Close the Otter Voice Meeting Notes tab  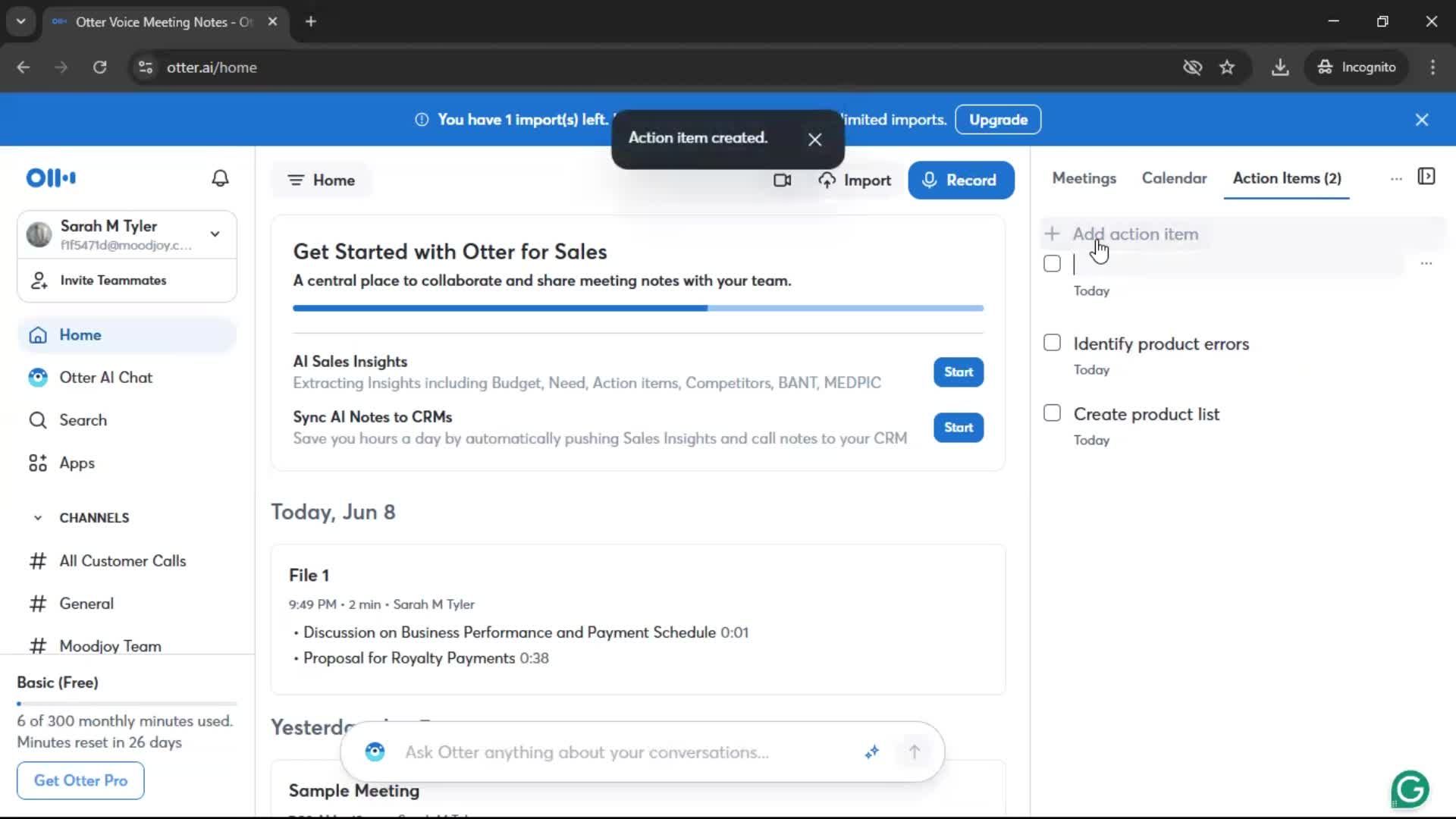coord(272,22)
